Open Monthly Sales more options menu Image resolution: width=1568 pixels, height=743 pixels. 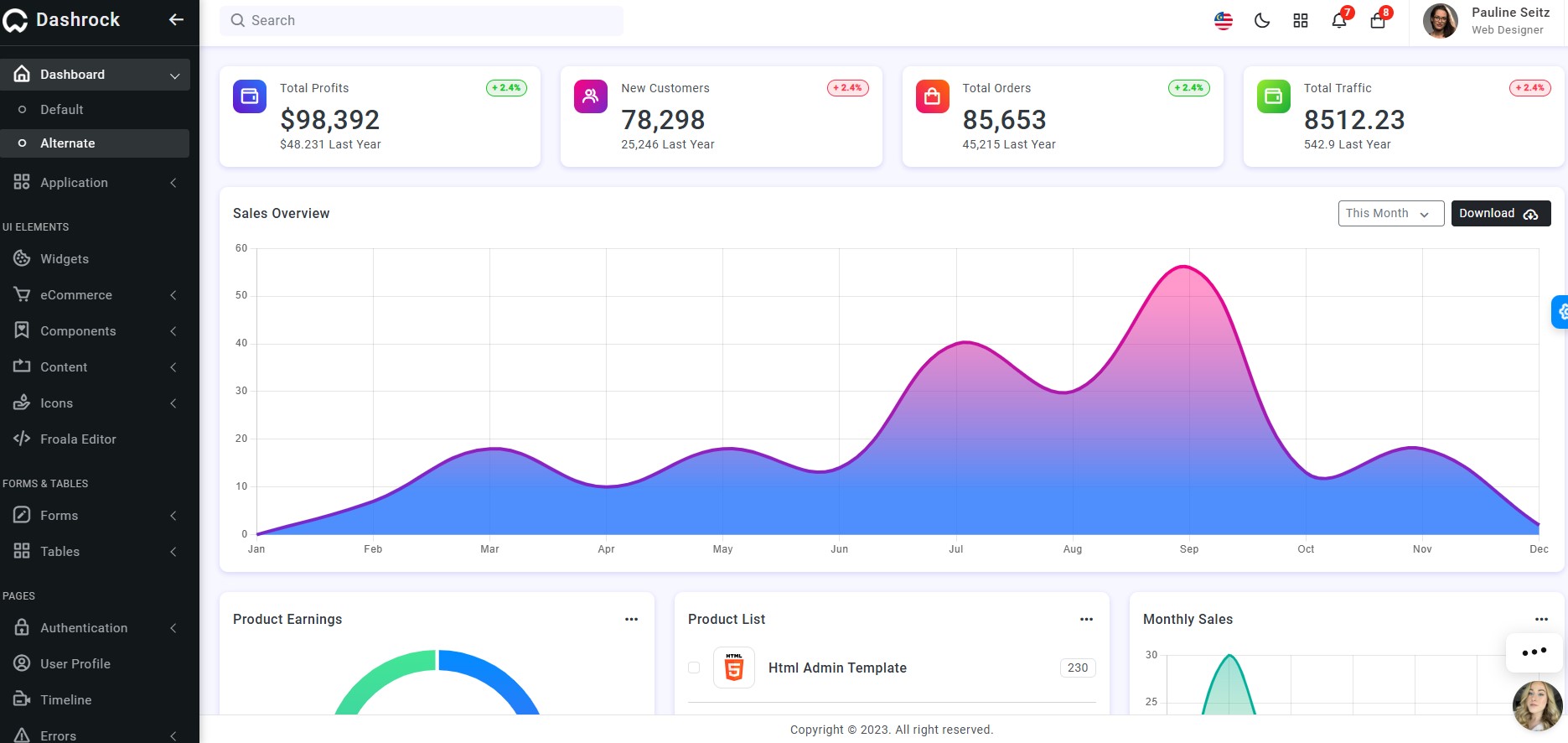(1542, 620)
